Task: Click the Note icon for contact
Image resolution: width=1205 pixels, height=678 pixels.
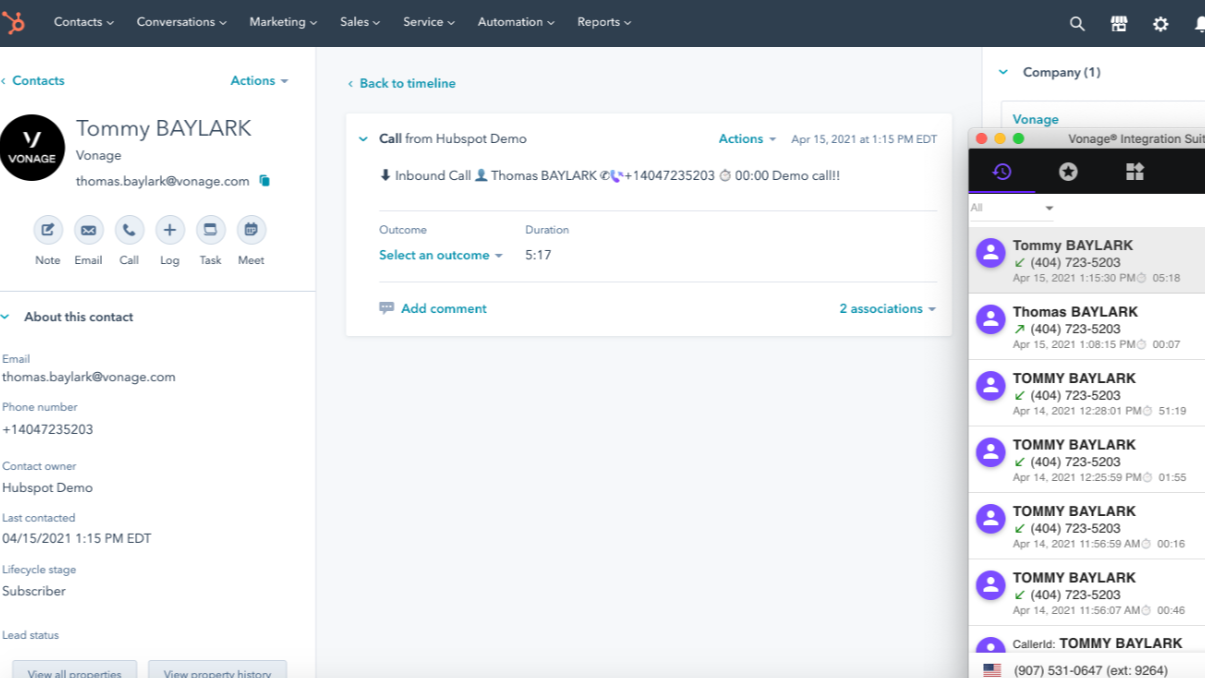Action: click(48, 230)
